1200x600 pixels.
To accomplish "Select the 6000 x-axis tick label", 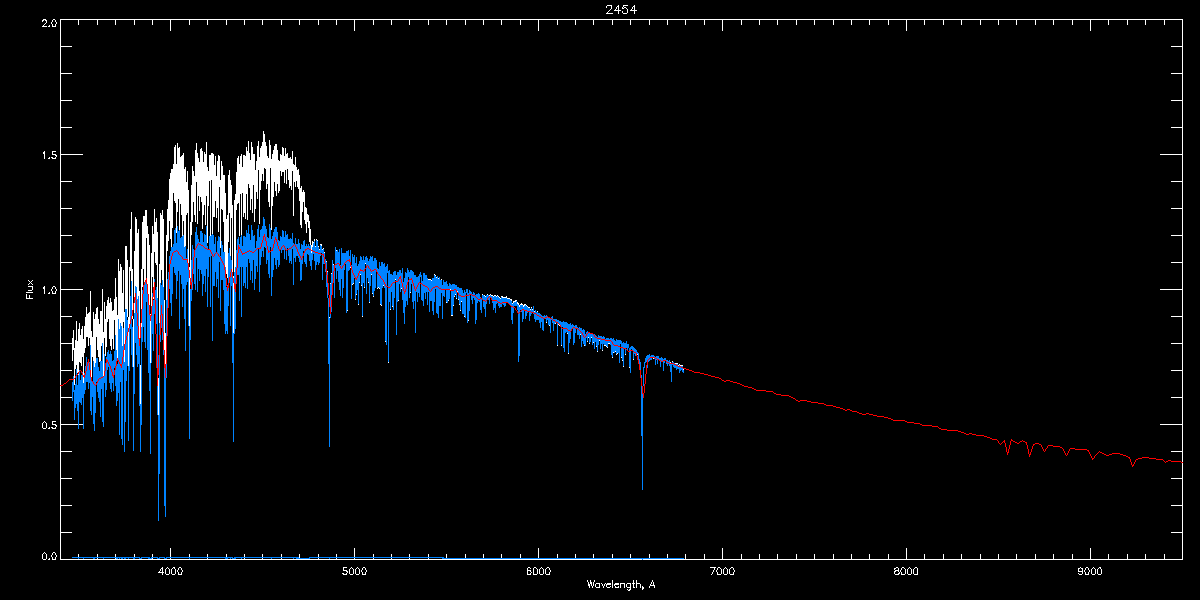I will click(x=538, y=571).
